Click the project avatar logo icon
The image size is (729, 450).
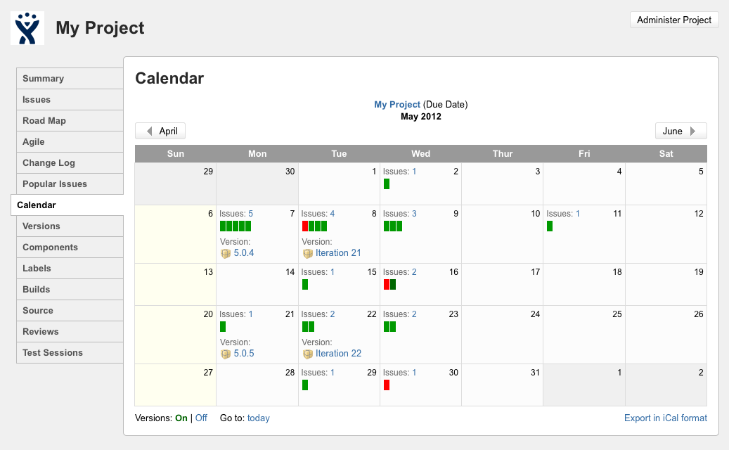pyautogui.click(x=28, y=28)
